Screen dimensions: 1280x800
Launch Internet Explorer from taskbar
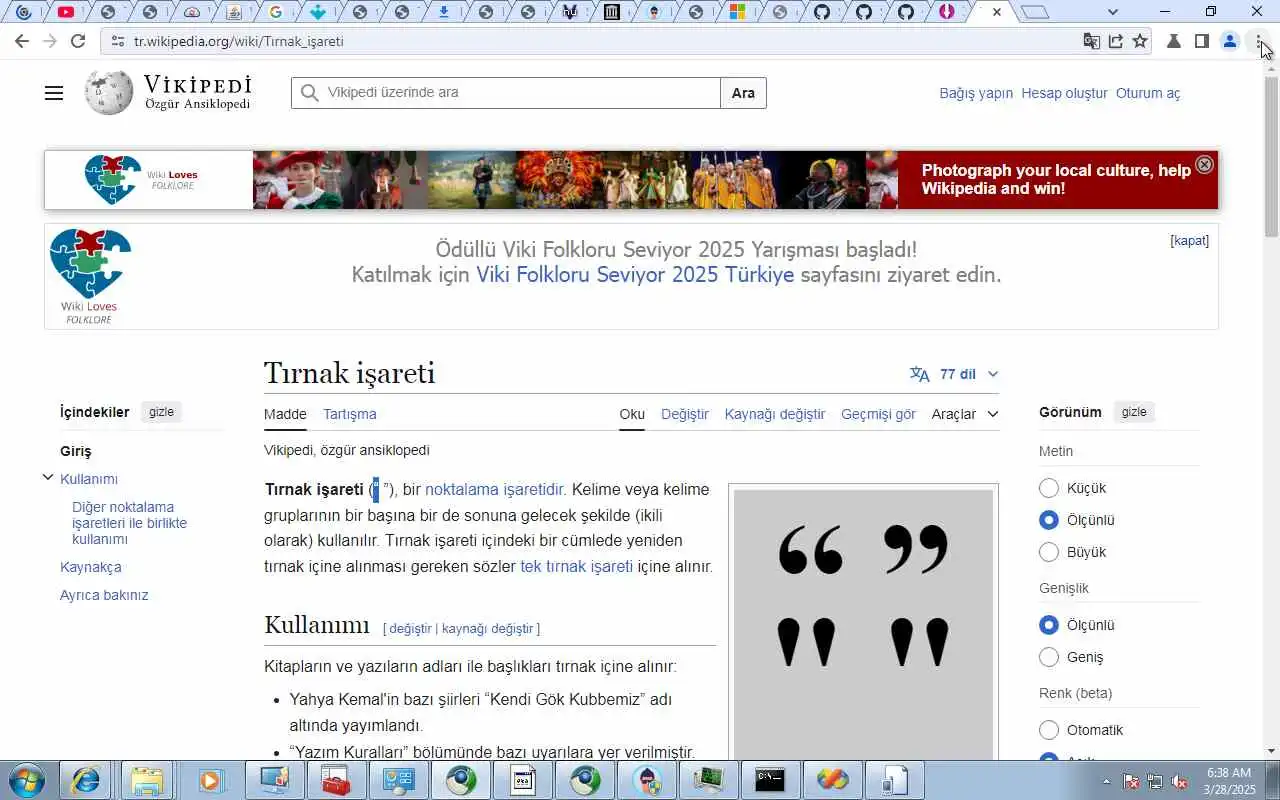pos(86,780)
